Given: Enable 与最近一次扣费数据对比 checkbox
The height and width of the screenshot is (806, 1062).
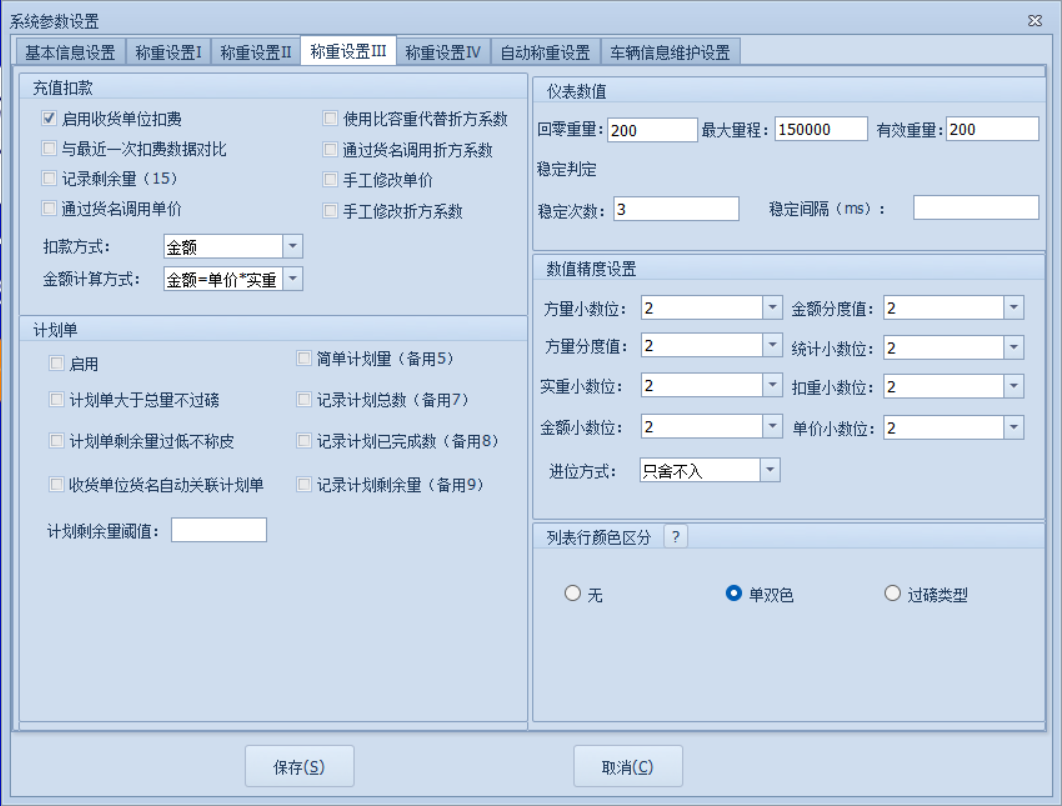Looking at the screenshot, I should click(48, 150).
